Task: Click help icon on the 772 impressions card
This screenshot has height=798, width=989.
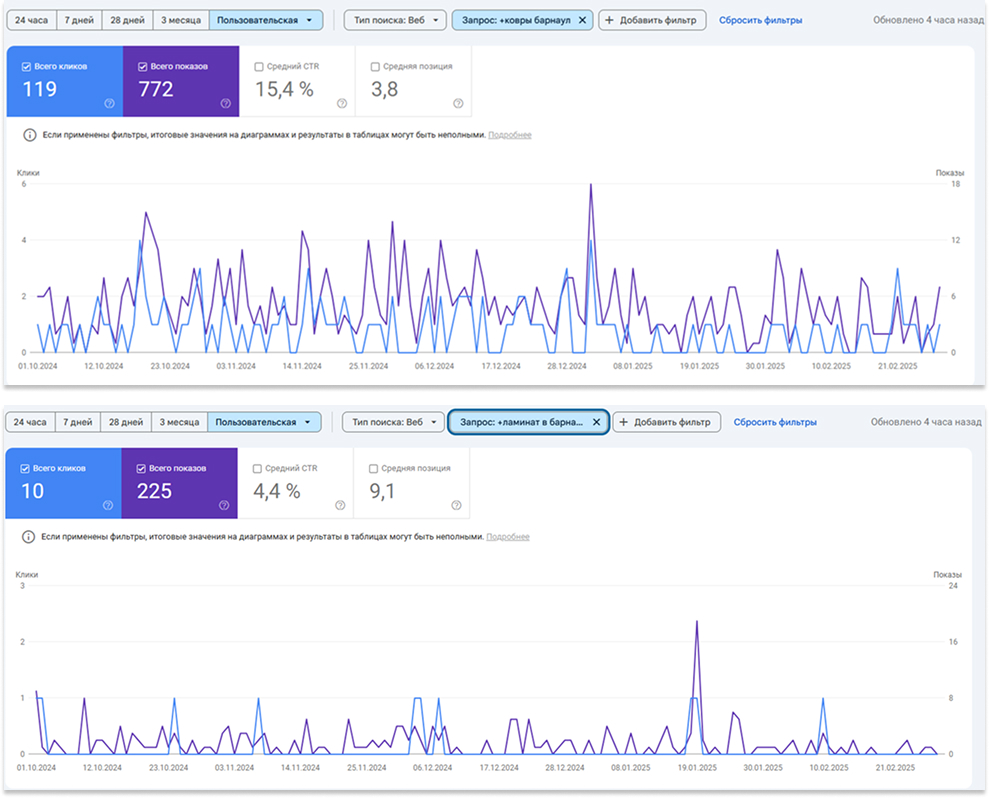Action: [225, 103]
